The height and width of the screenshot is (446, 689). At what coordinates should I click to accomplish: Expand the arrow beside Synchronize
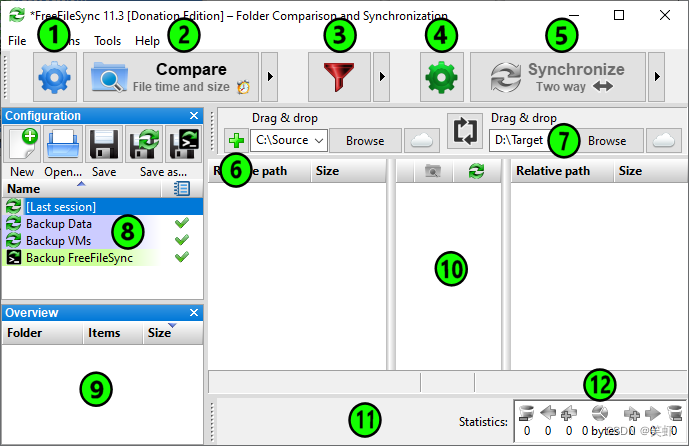click(x=657, y=77)
